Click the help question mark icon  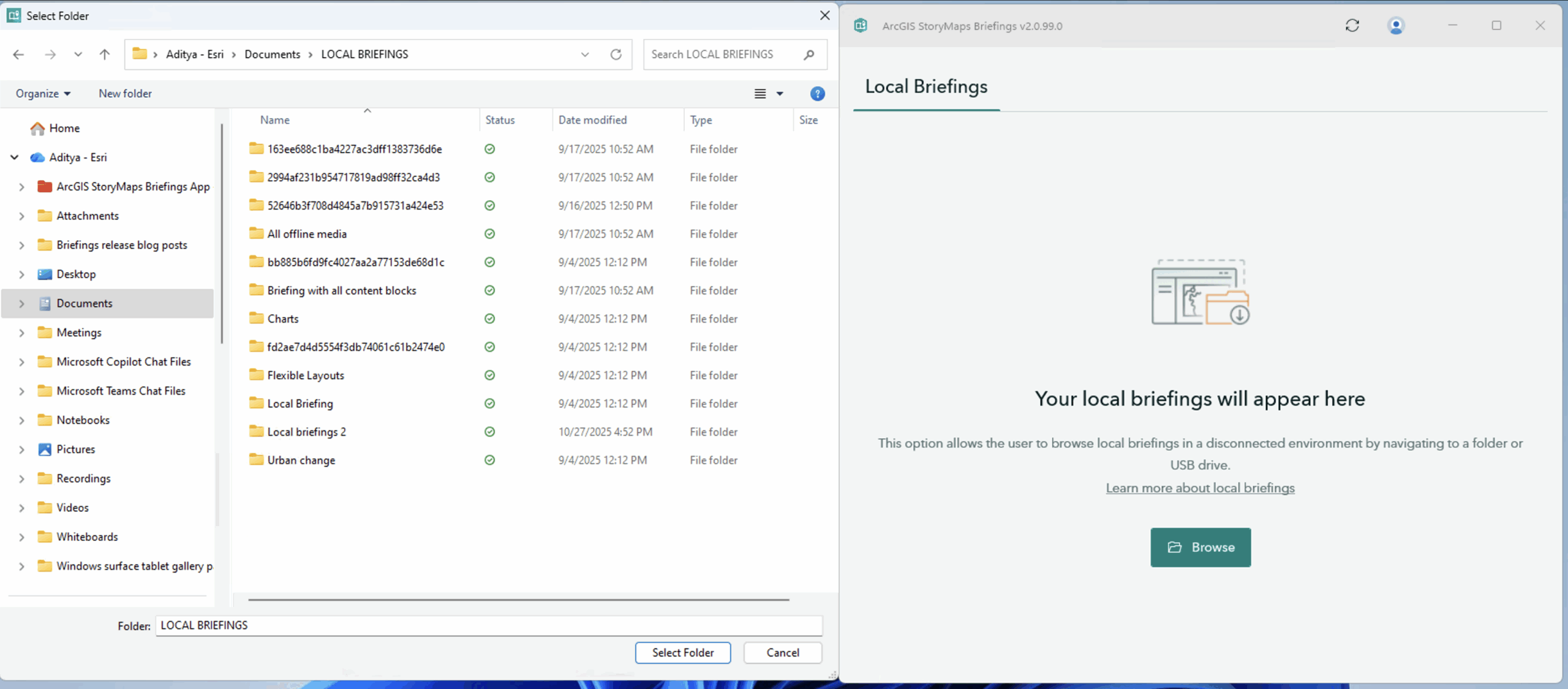point(817,94)
